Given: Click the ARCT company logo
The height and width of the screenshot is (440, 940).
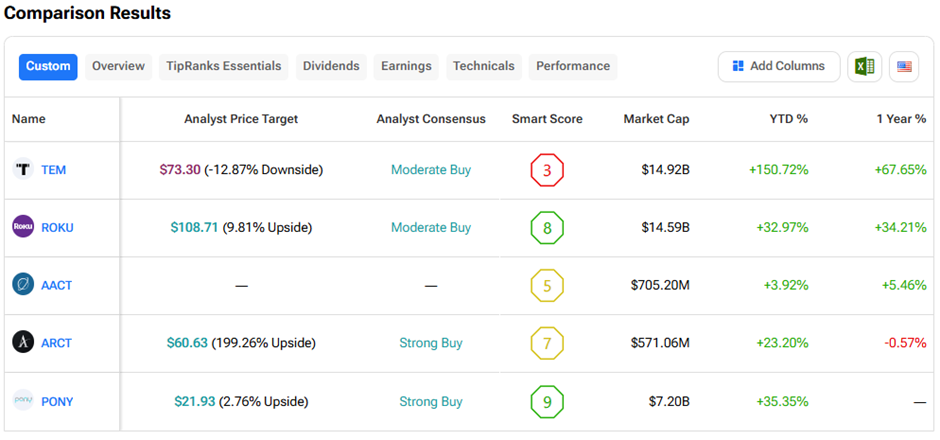Looking at the screenshot, I should pyautogui.click(x=23, y=342).
